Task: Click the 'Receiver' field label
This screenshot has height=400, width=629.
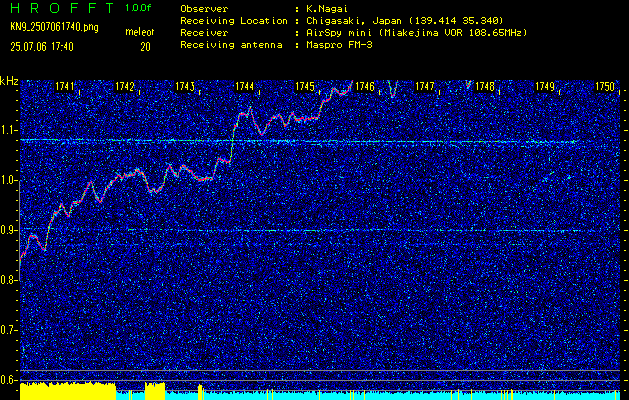Action: [x=204, y=32]
